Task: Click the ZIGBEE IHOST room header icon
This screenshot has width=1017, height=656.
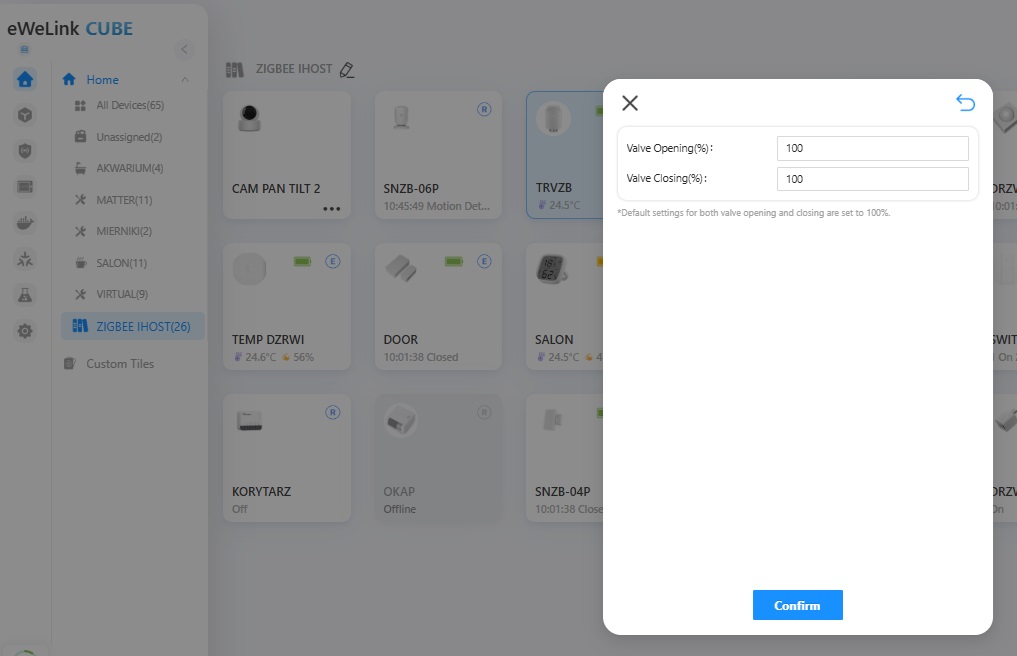Action: [234, 69]
